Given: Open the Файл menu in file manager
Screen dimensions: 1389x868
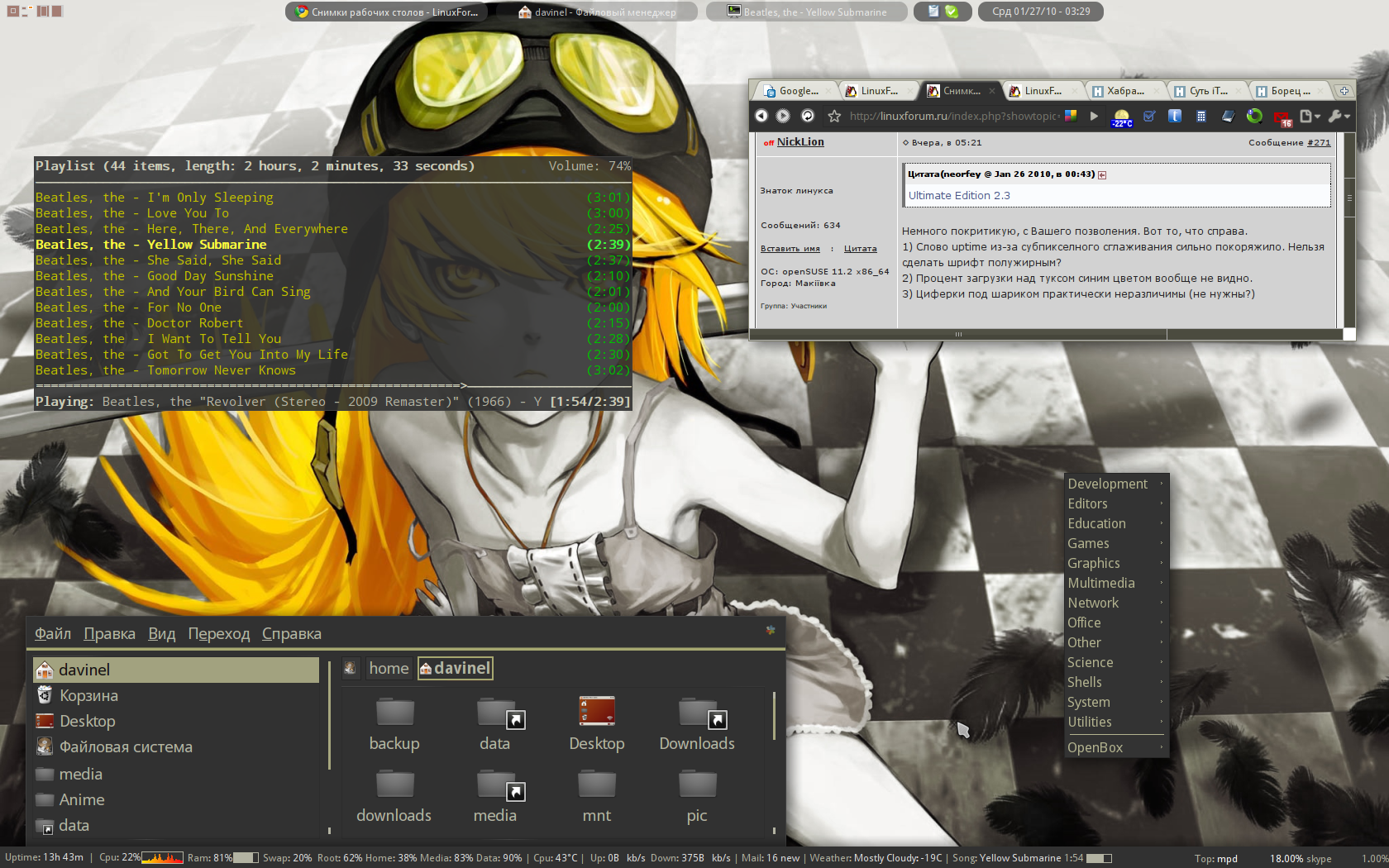Looking at the screenshot, I should click(52, 634).
